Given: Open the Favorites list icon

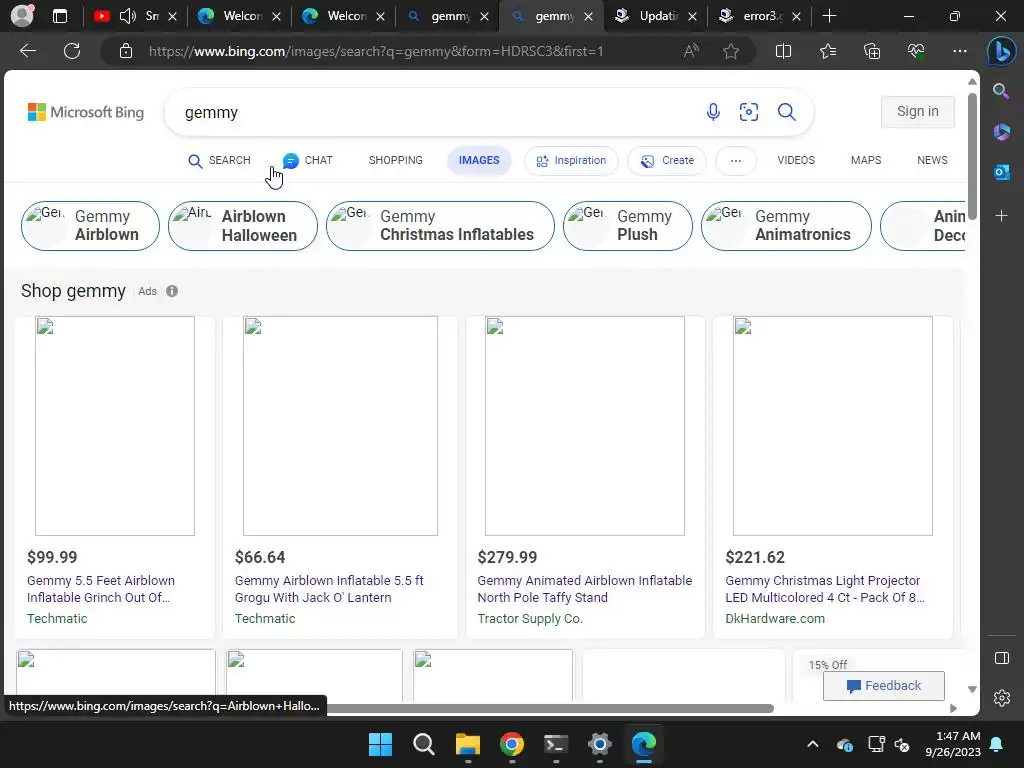Looking at the screenshot, I should point(827,51).
